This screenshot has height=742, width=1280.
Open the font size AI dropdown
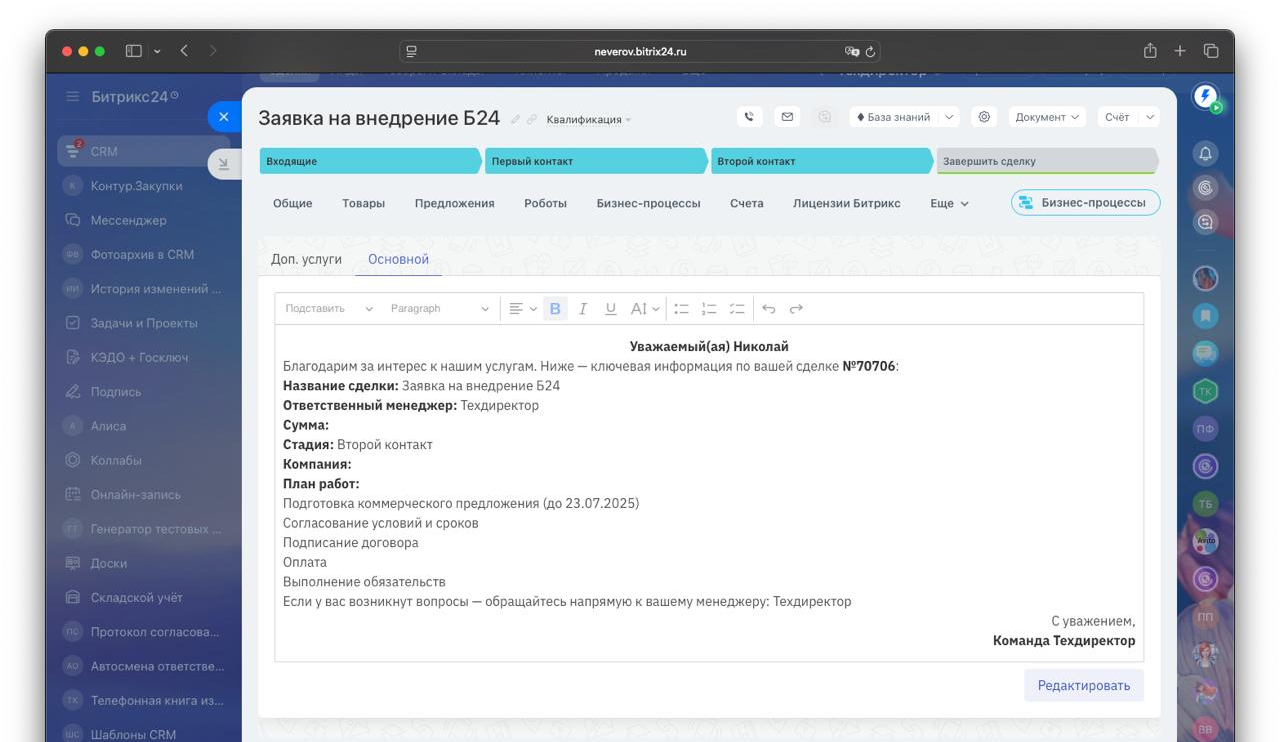(645, 309)
